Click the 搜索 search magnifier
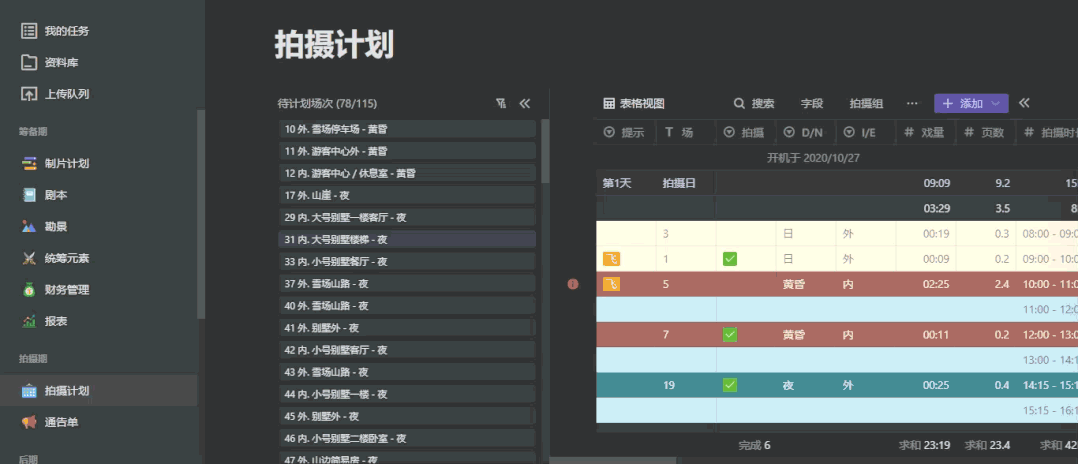 [x=739, y=103]
